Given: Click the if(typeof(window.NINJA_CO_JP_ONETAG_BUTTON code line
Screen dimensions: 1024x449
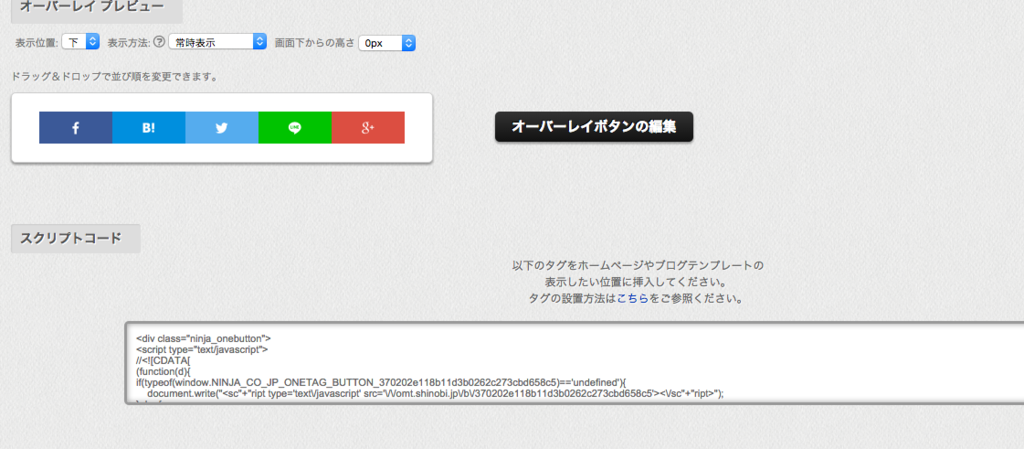Looking at the screenshot, I should point(381,382).
